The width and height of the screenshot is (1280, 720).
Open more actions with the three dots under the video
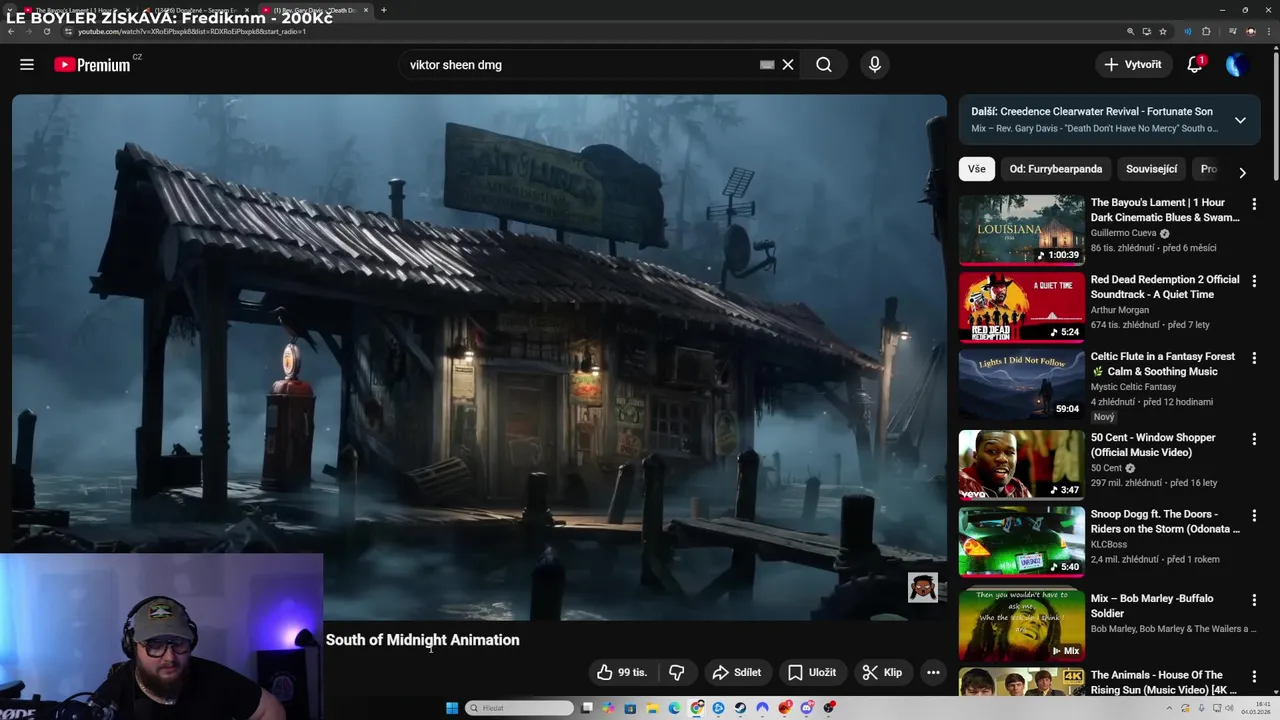click(933, 673)
